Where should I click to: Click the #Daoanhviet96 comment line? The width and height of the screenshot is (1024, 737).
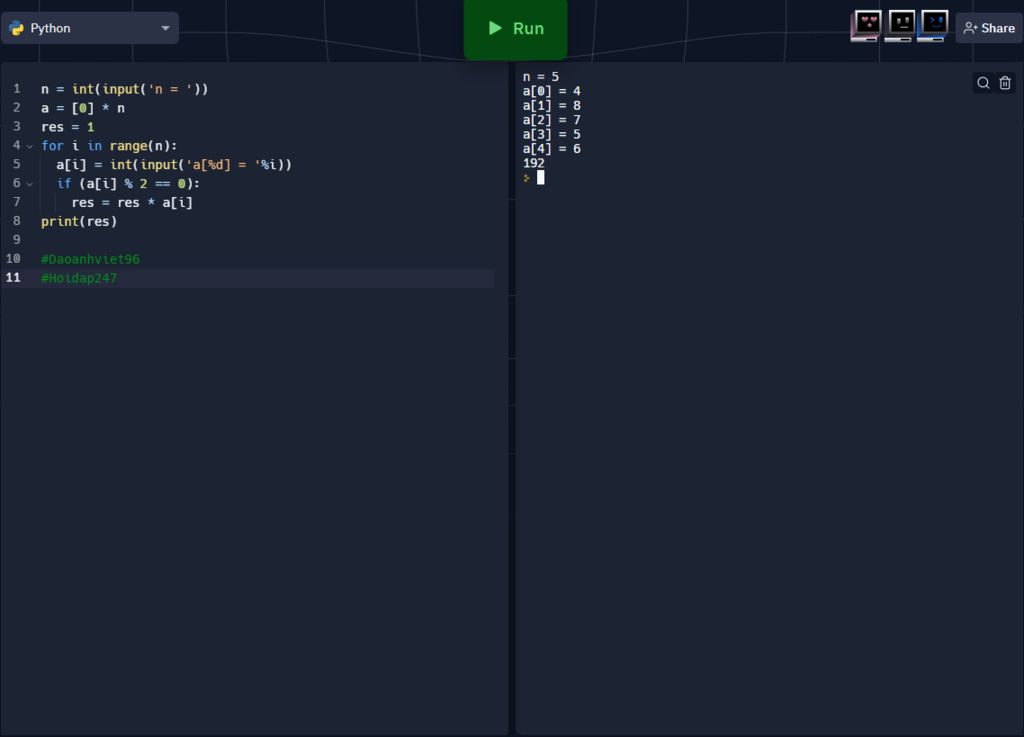[90, 259]
